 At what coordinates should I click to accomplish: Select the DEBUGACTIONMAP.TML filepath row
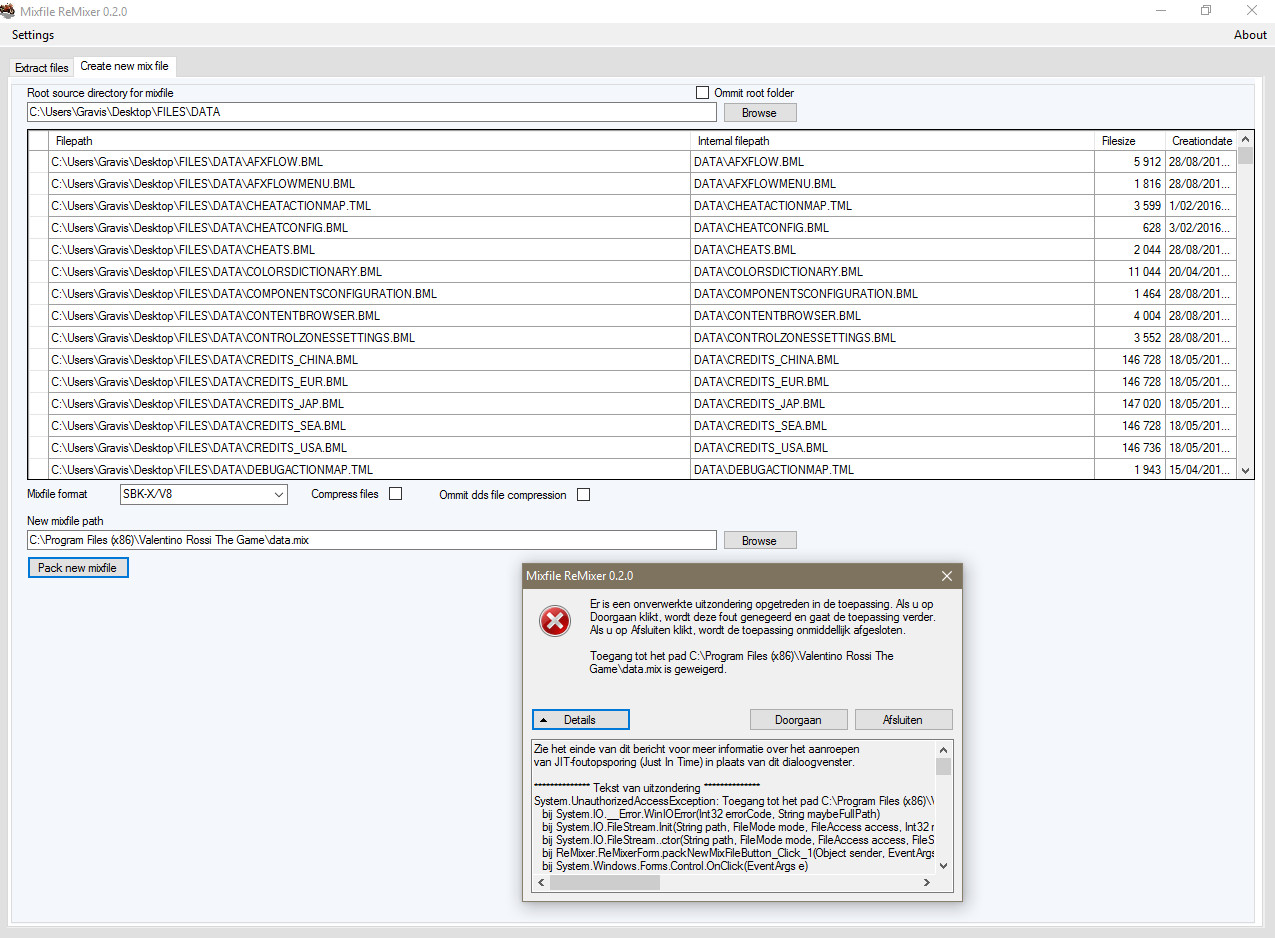tap(370, 469)
